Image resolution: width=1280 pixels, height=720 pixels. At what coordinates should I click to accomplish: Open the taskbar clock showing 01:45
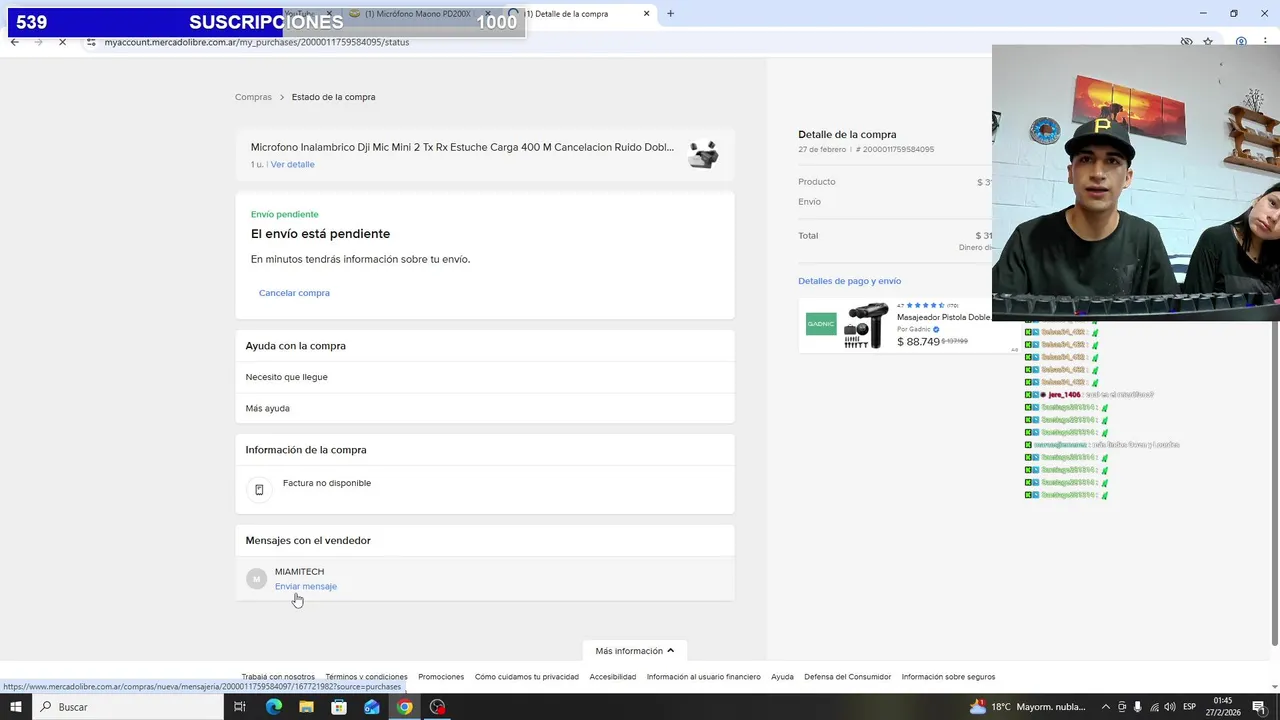point(1222,707)
